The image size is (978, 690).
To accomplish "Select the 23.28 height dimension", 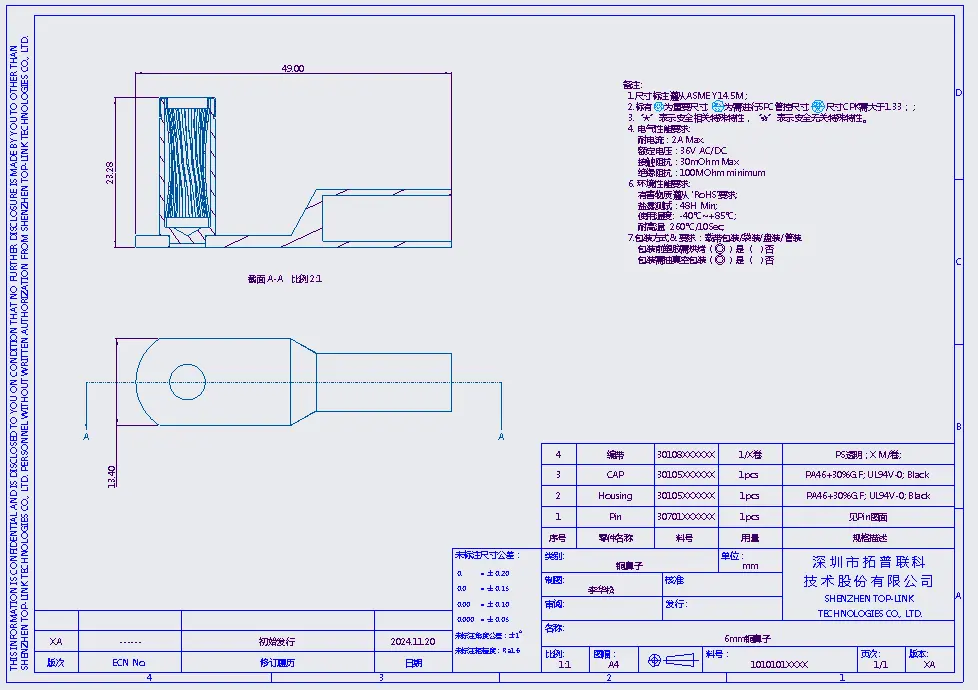I will (x=110, y=173).
